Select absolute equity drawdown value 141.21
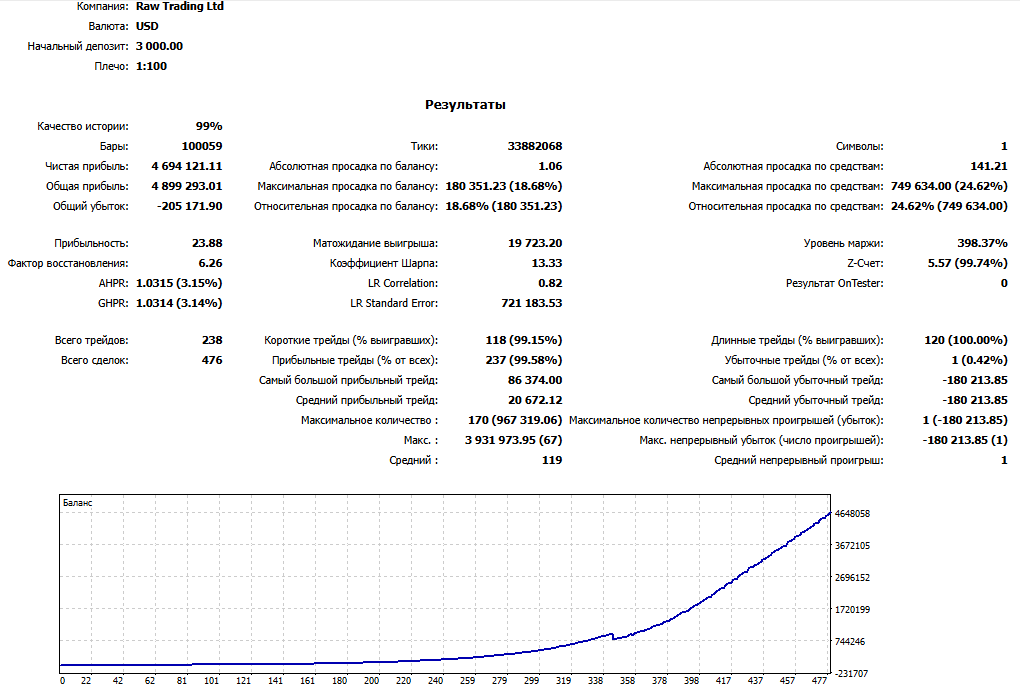 click(989, 167)
